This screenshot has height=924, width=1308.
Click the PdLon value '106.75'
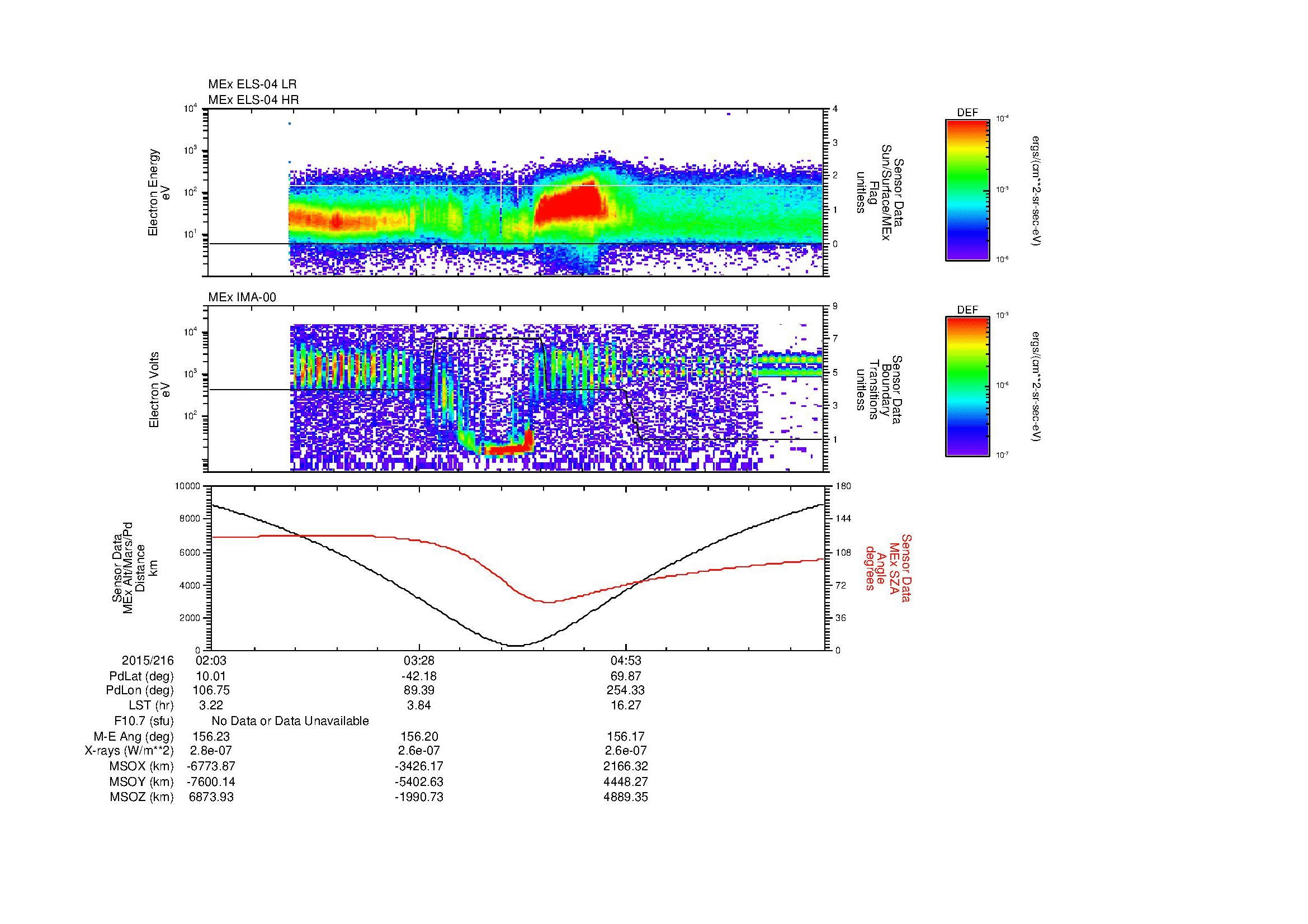click(211, 690)
